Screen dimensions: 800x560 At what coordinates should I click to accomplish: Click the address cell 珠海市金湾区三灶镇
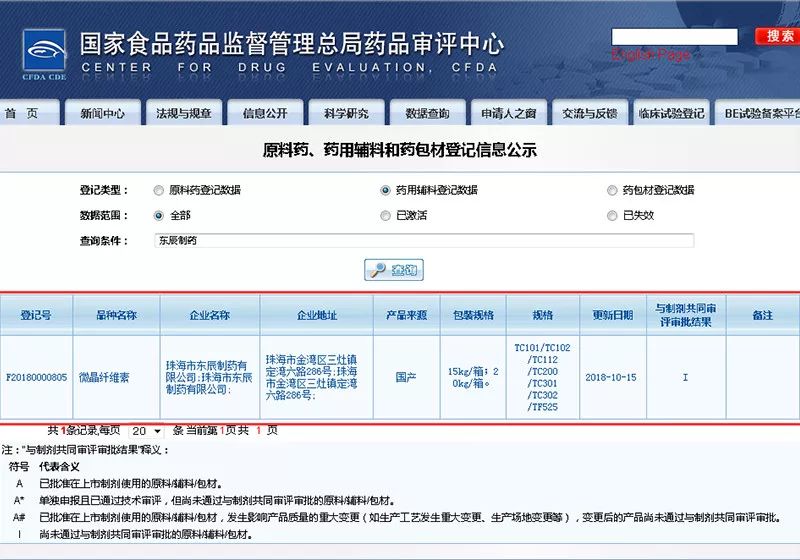tap(316, 377)
